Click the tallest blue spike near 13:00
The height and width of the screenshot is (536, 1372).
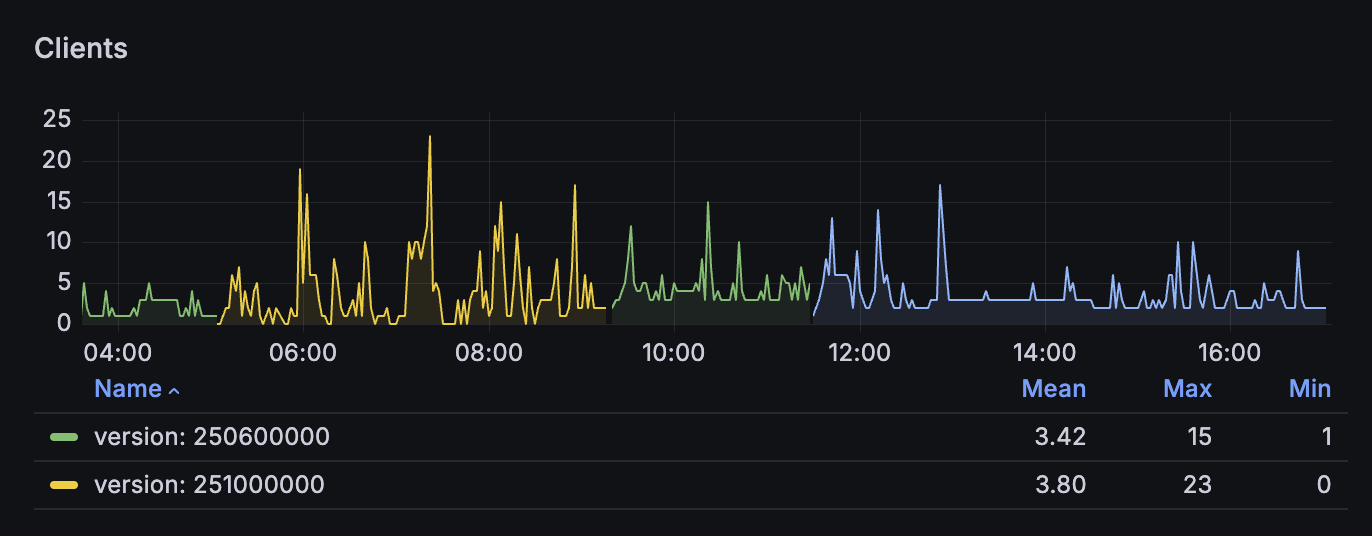(x=940, y=186)
